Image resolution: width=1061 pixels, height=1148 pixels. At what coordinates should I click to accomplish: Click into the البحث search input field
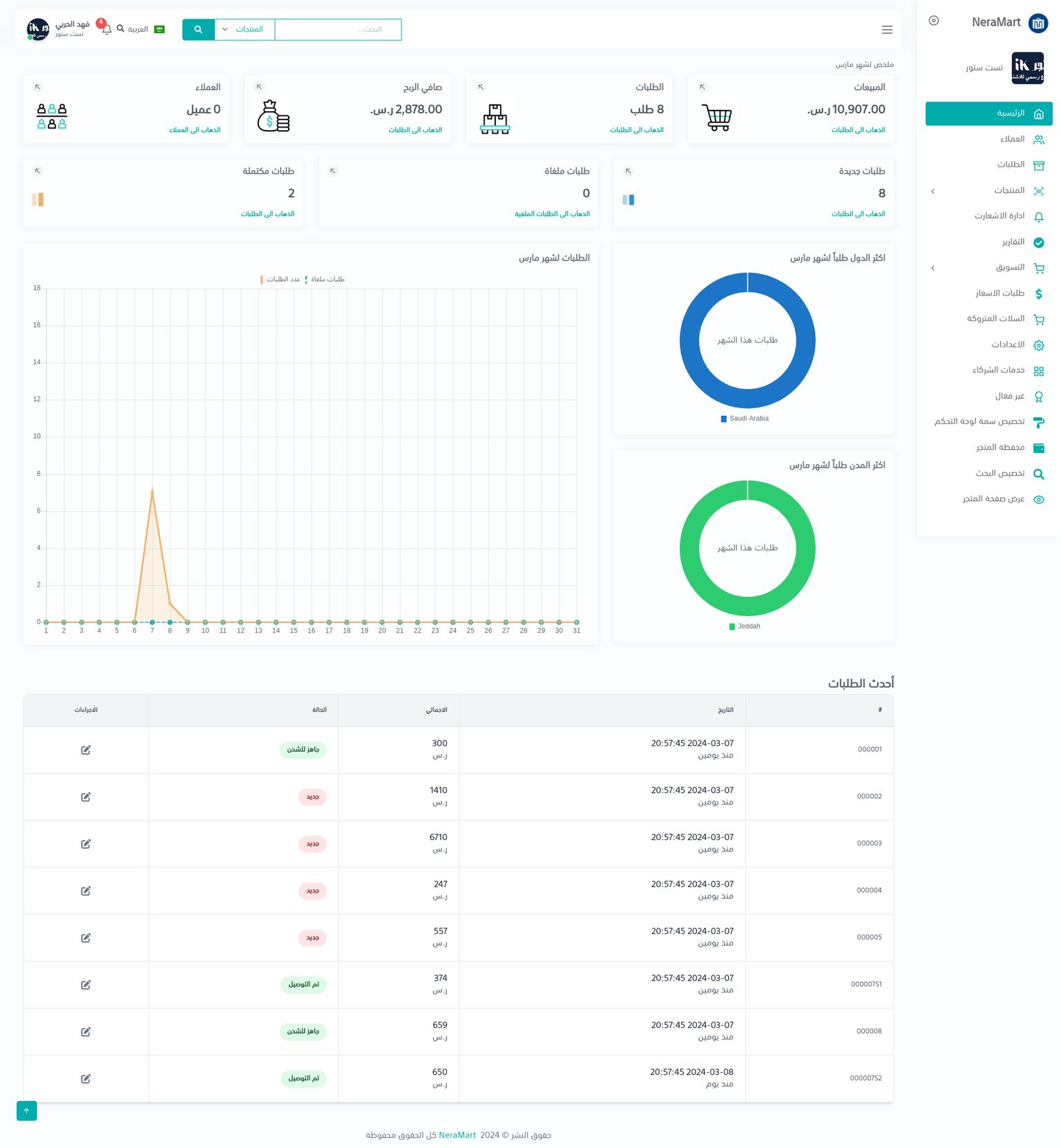tap(338, 30)
